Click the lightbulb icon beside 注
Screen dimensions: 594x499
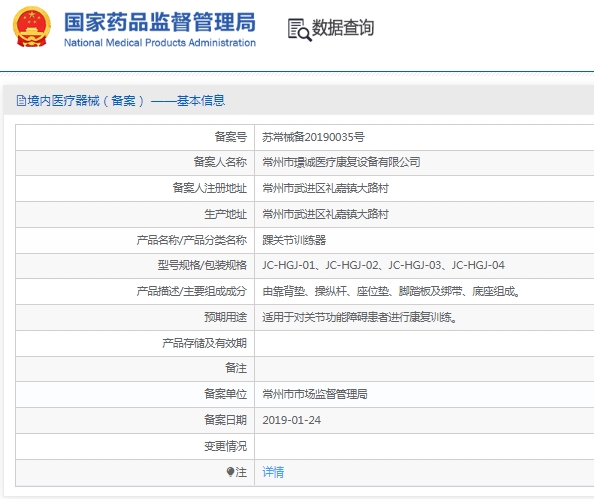(230, 472)
